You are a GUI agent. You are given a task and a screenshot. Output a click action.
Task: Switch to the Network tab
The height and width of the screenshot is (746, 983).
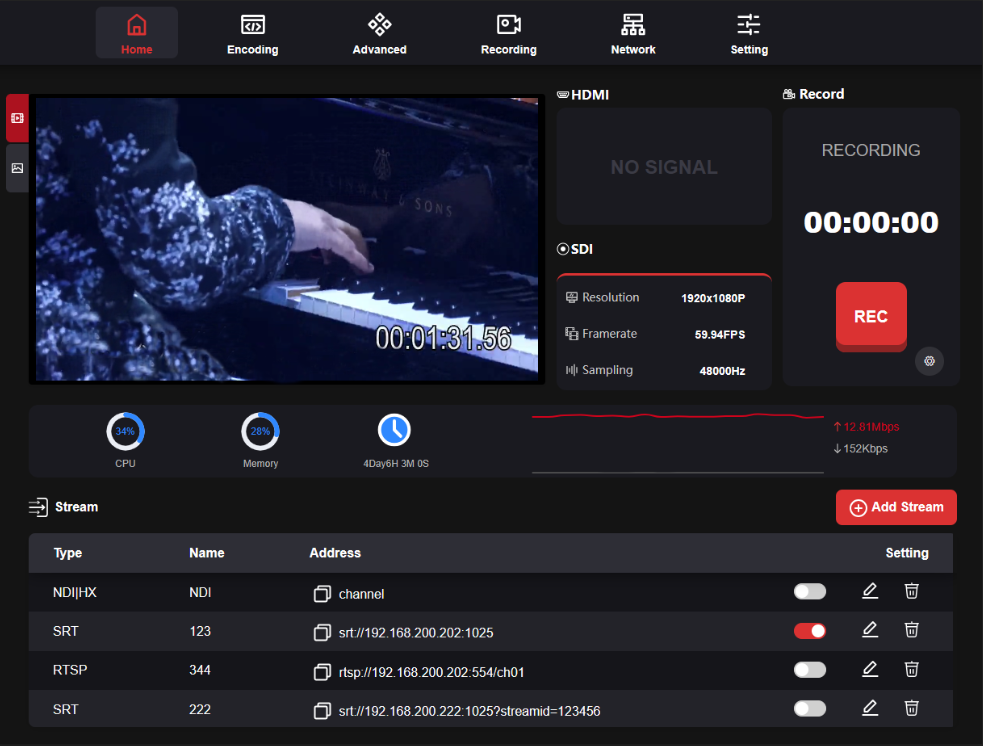[x=633, y=34]
